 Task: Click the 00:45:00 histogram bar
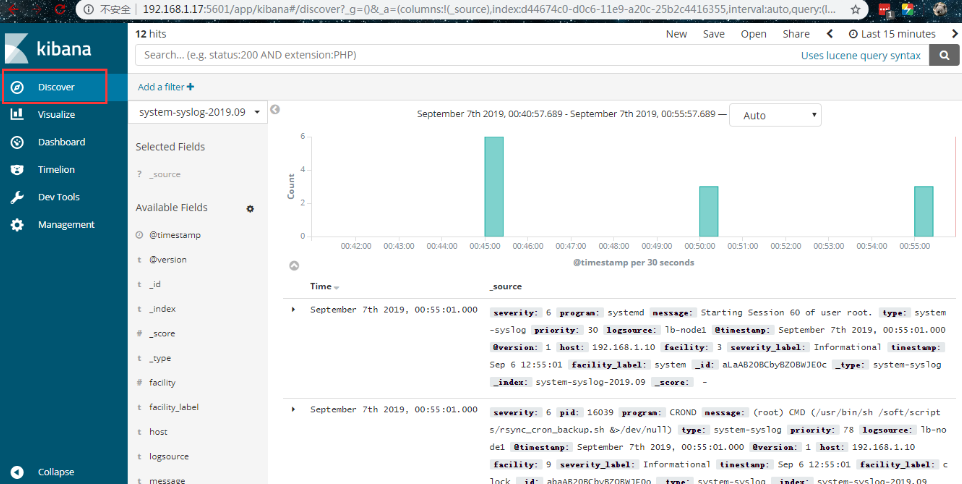tap(494, 186)
